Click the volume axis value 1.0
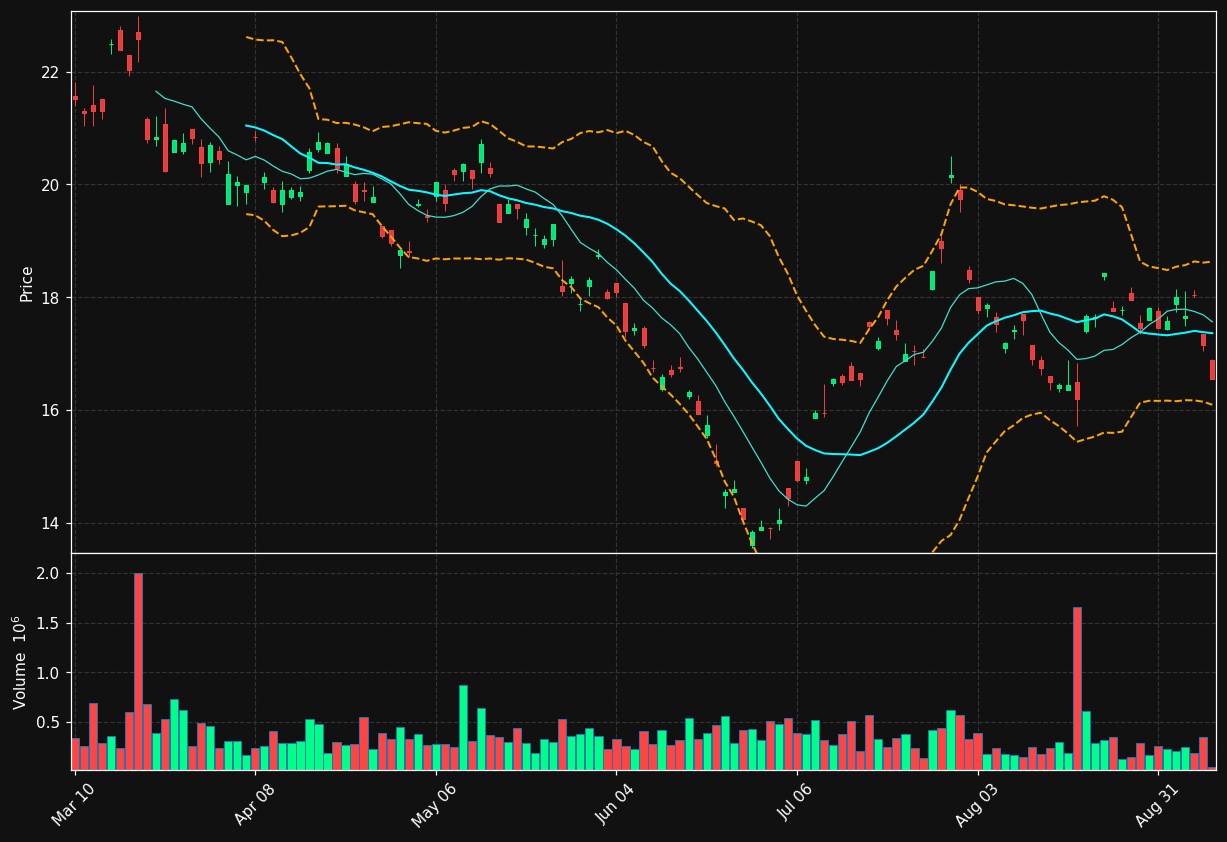 click(48, 673)
